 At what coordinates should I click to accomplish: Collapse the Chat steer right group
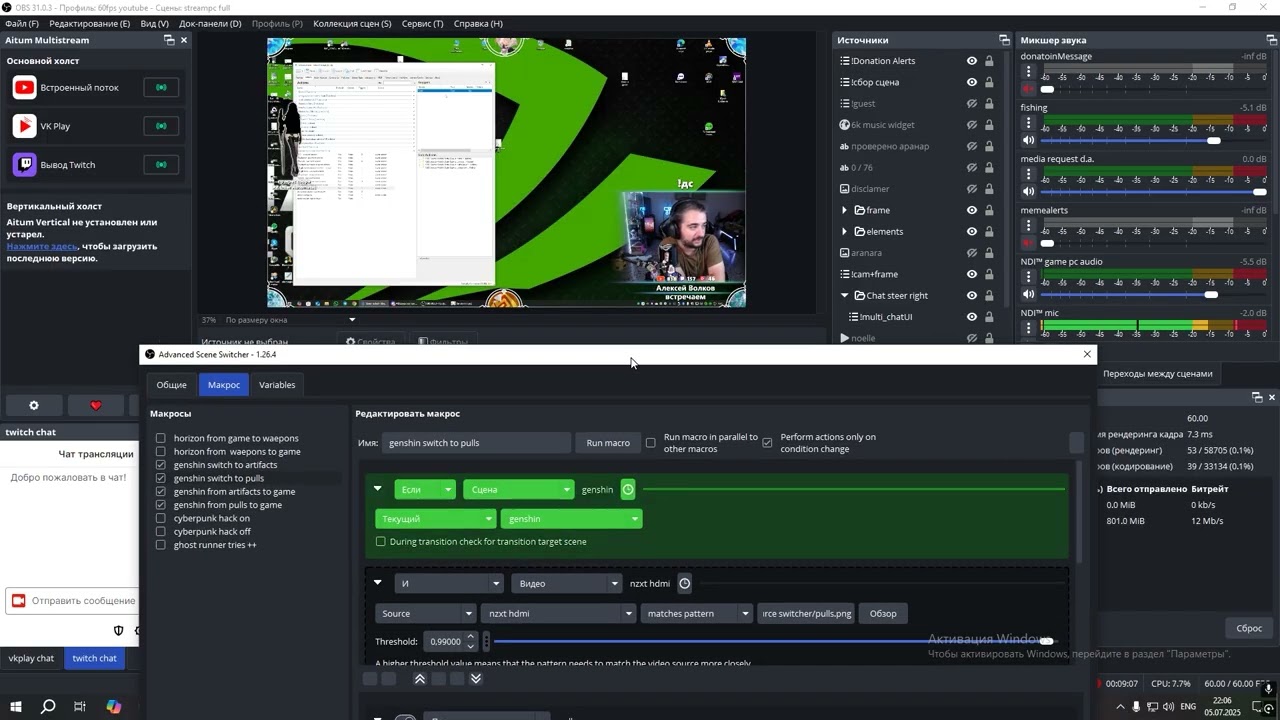click(x=845, y=295)
